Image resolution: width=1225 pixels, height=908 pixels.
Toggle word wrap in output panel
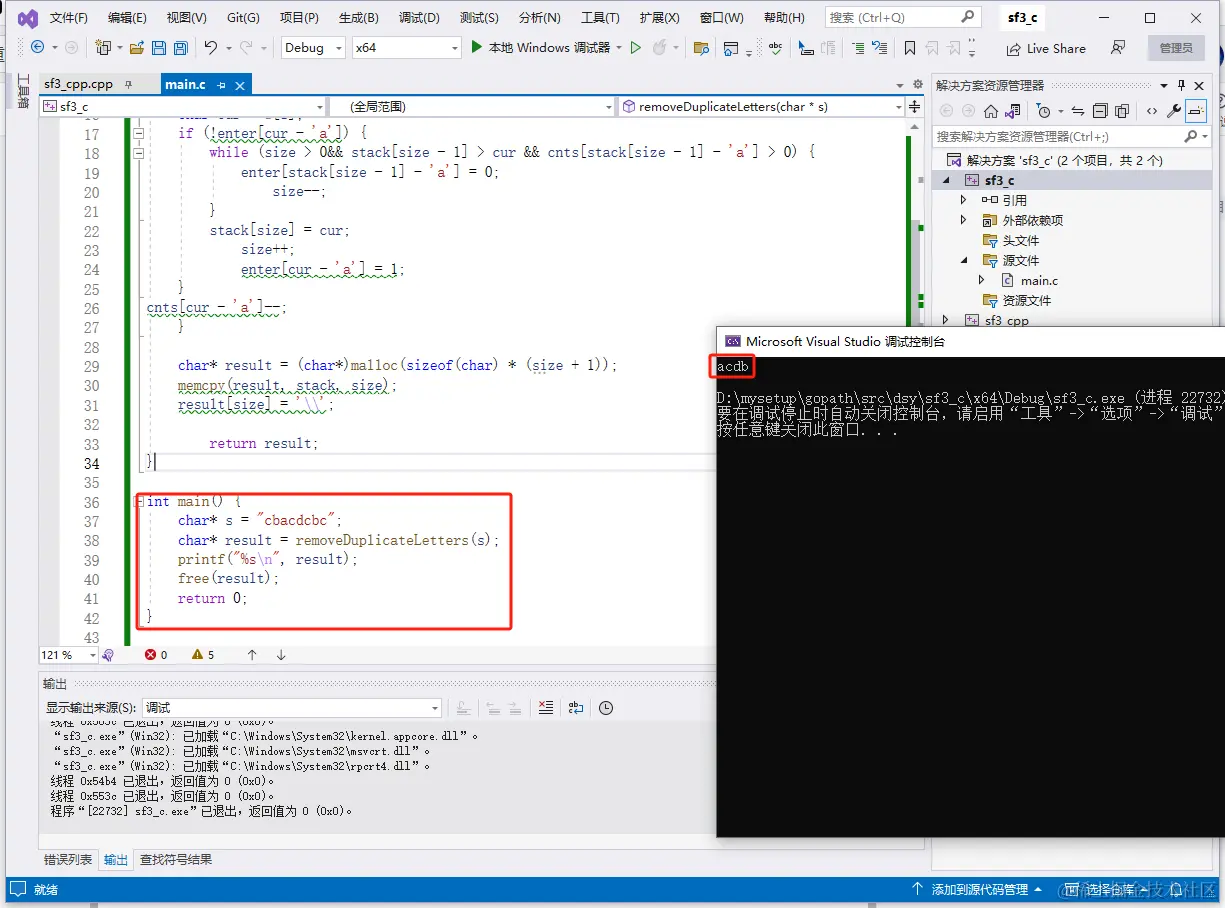576,708
